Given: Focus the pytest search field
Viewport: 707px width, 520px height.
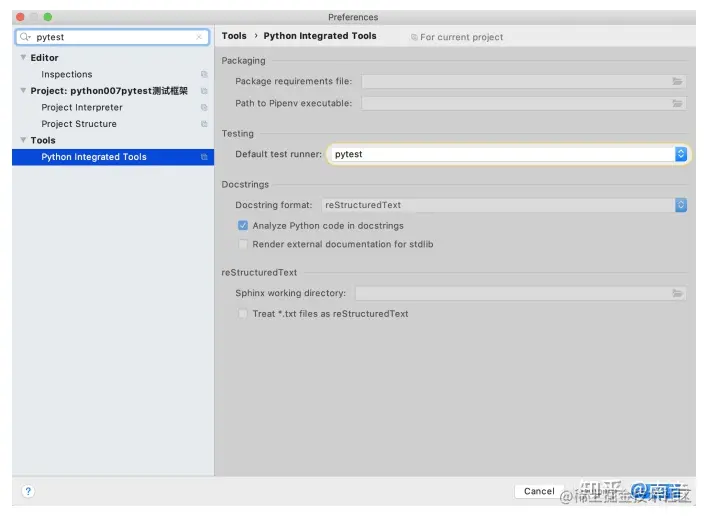Looking at the screenshot, I should pos(112,37).
